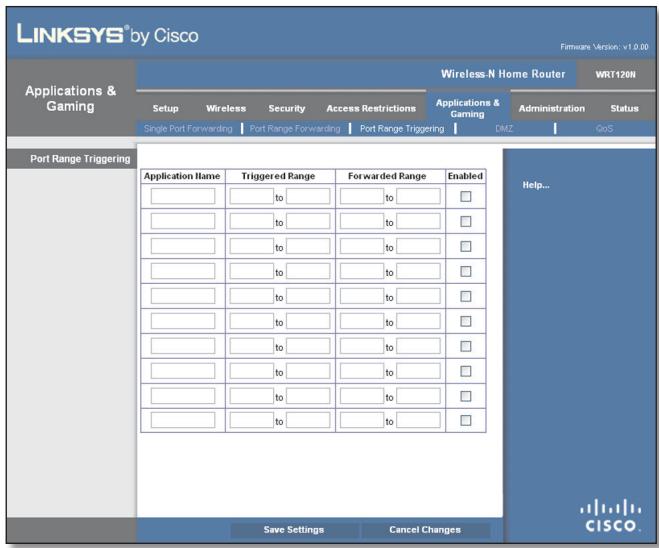Enable the first row's checkbox

point(466,196)
